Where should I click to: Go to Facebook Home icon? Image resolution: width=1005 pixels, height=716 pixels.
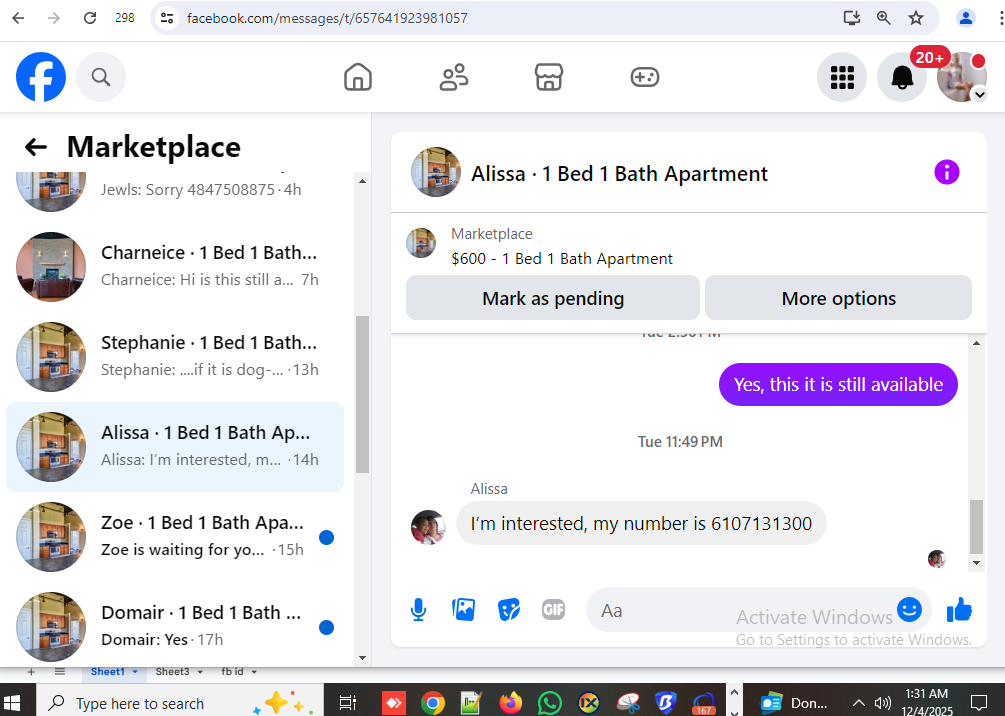(358, 77)
